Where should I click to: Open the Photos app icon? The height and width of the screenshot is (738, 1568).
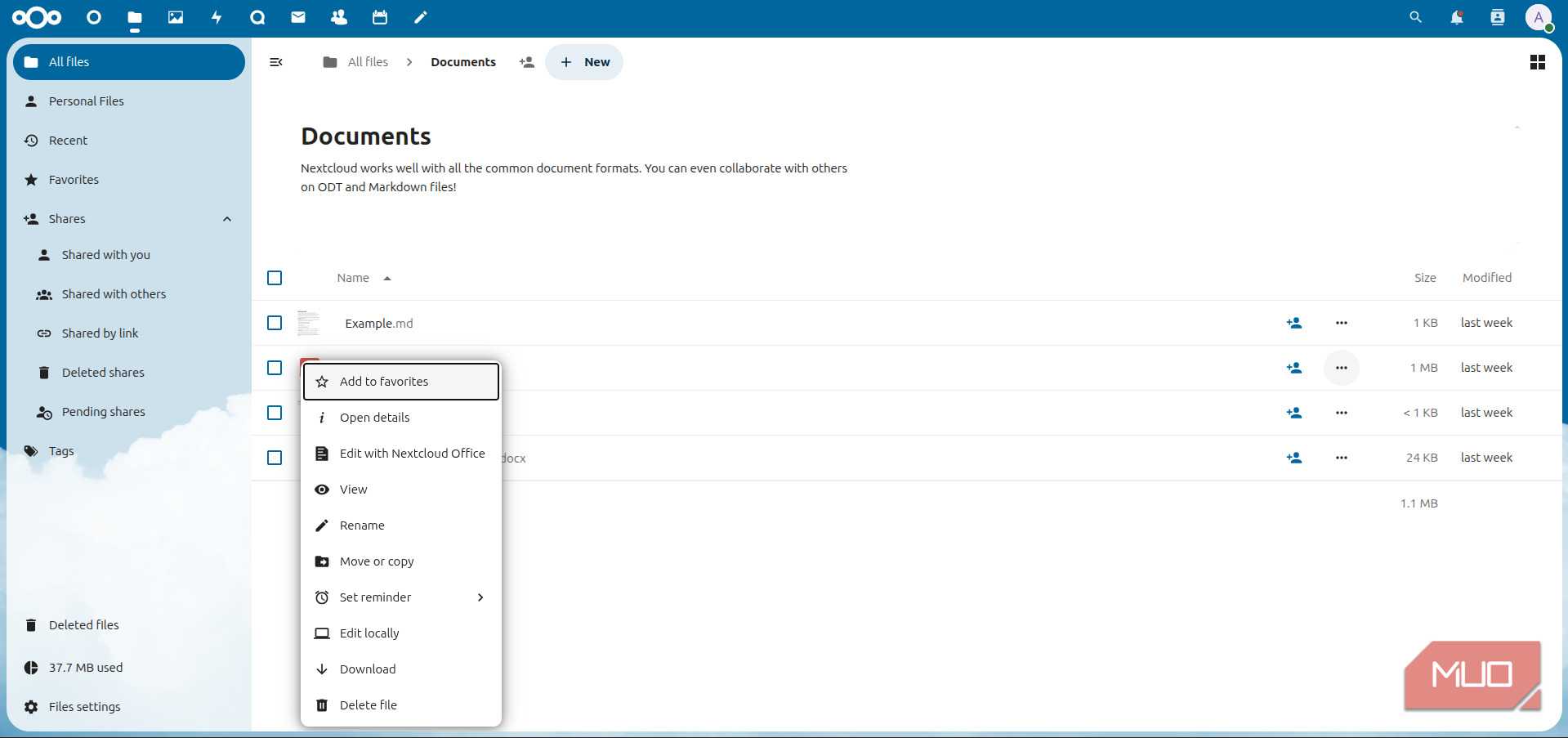[x=175, y=16]
